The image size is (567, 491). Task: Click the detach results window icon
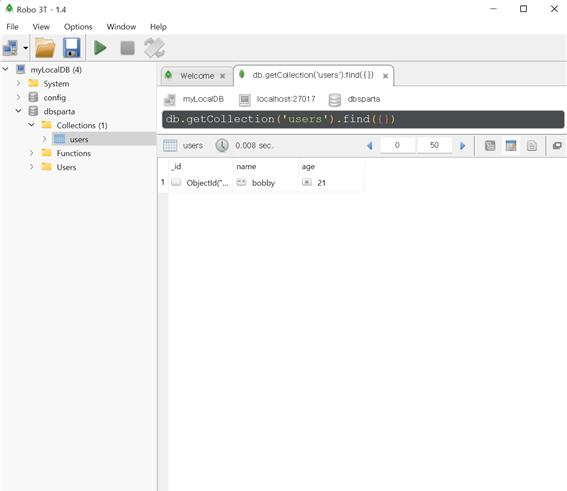coord(557,145)
